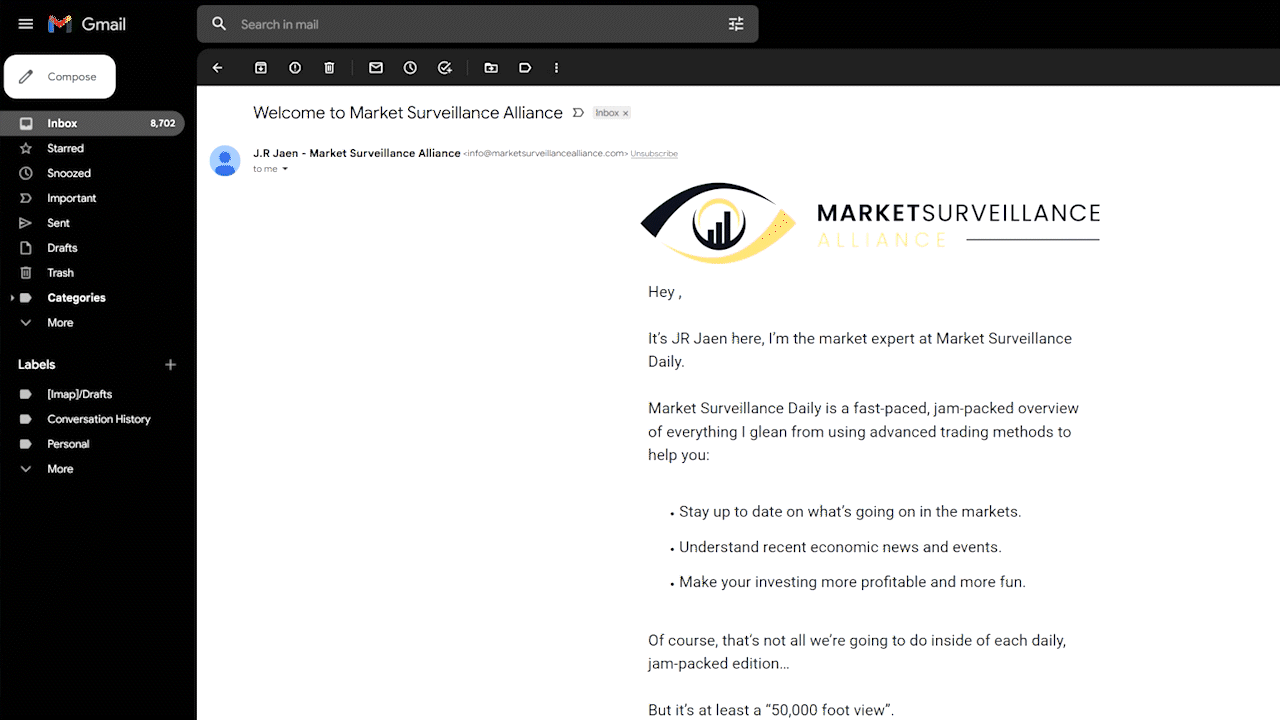Click the 8,702 unread count

(162, 124)
